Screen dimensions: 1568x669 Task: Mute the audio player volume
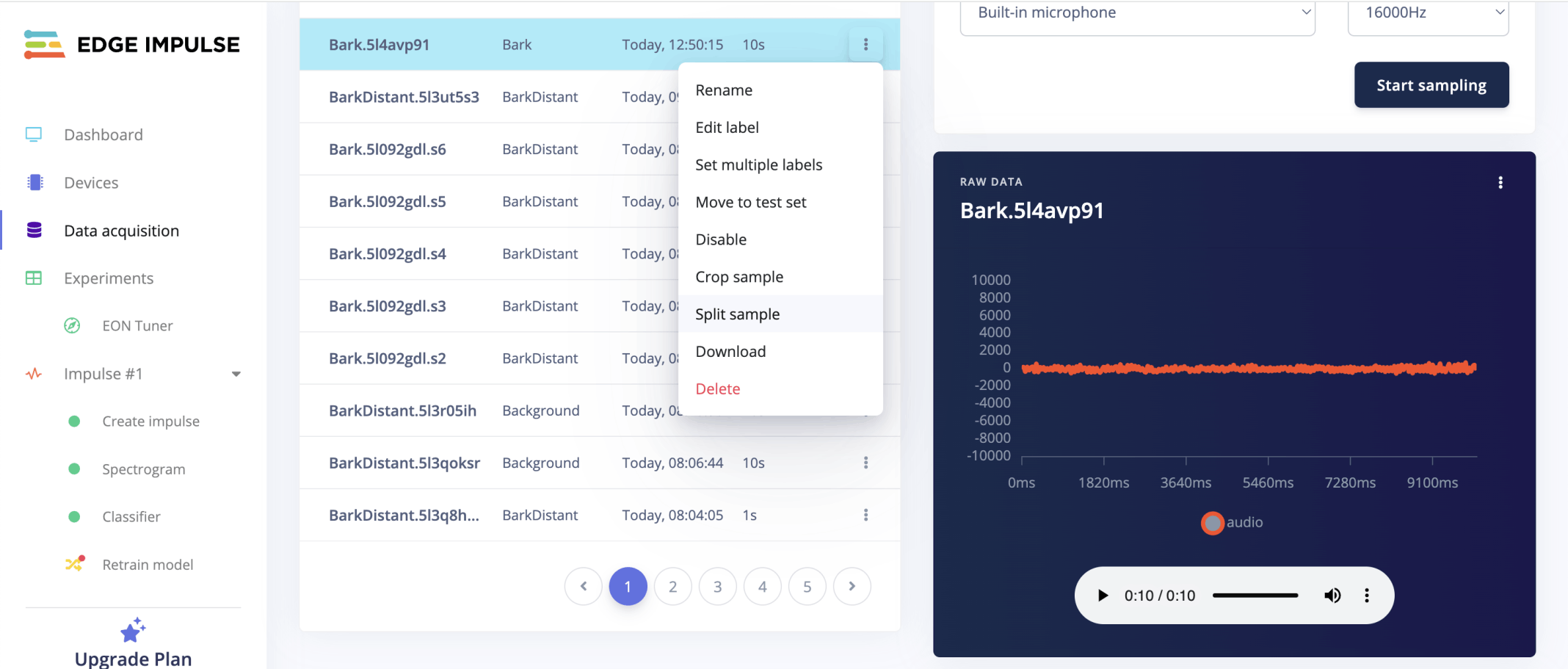point(1332,596)
